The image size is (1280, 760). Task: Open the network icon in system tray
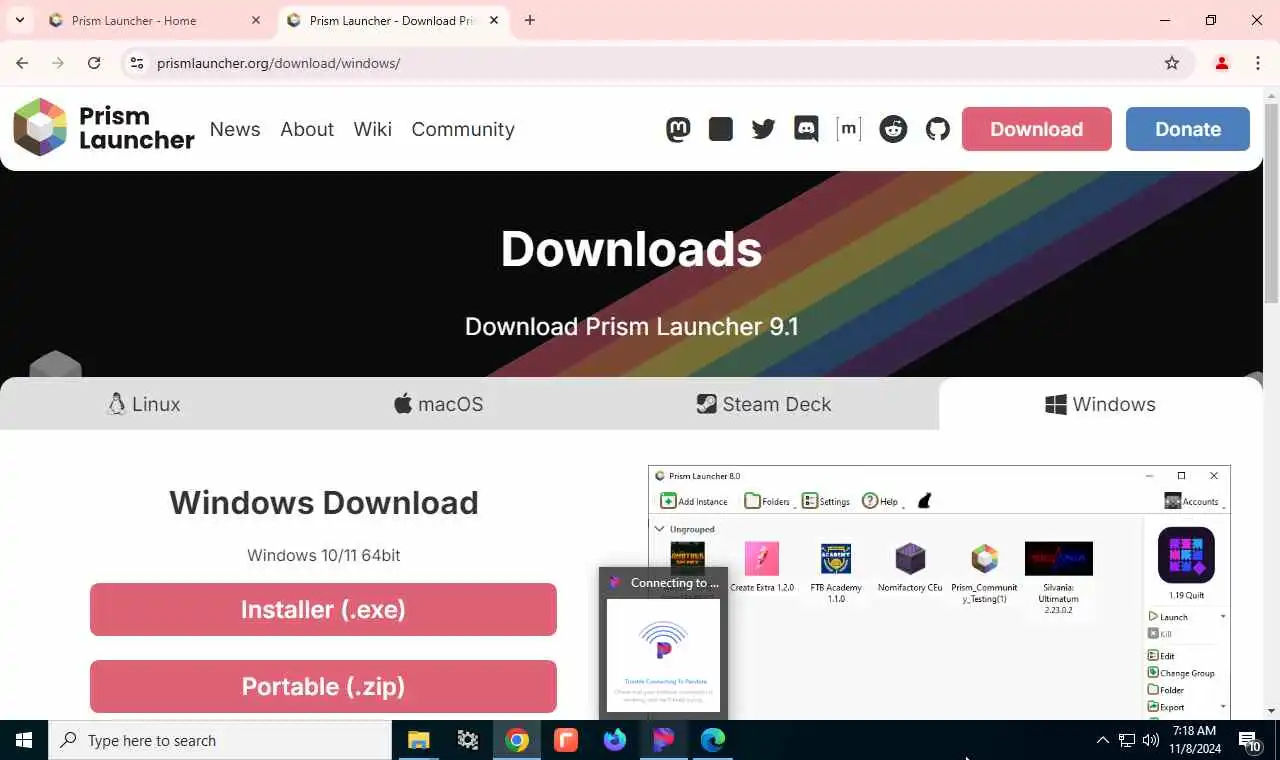[1127, 740]
